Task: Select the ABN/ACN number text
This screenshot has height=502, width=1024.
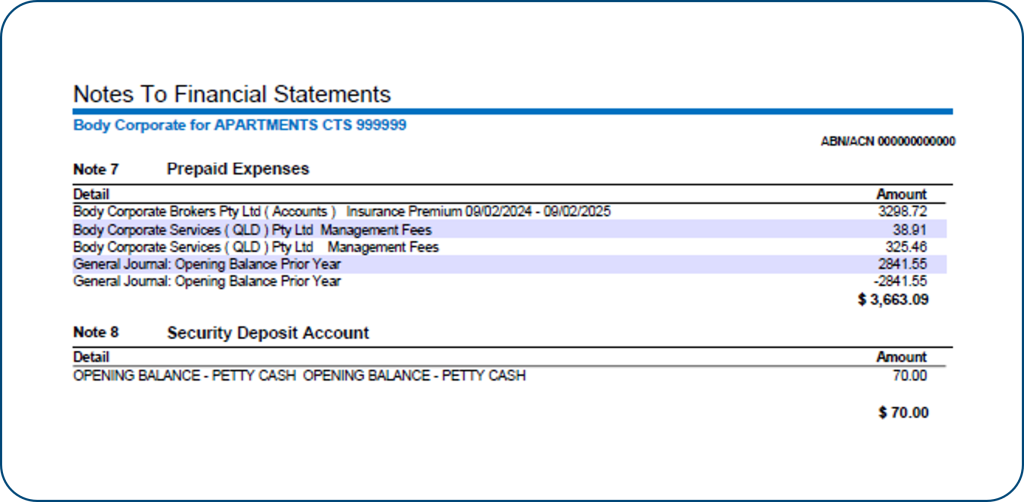Action: point(887,142)
